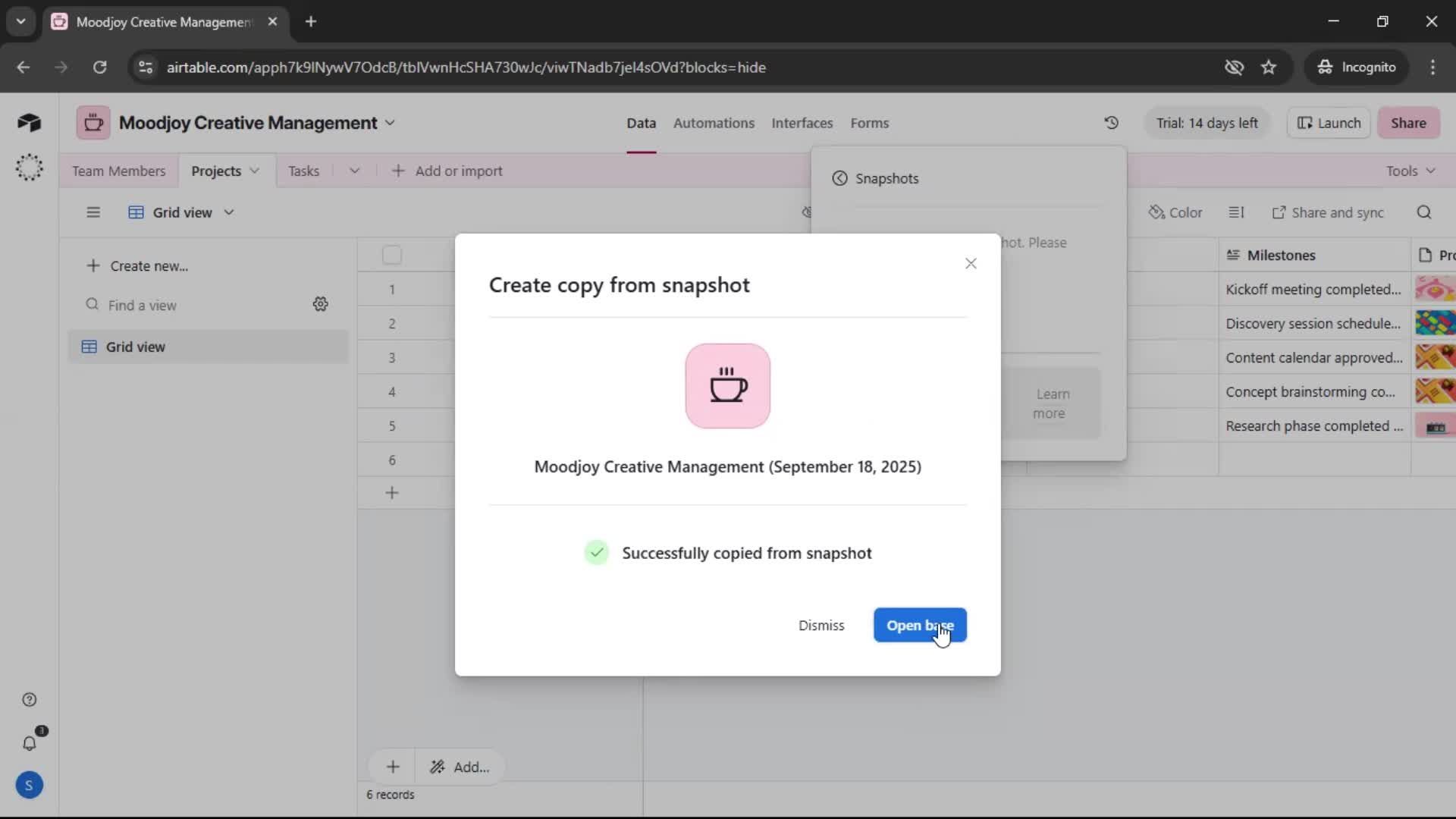The width and height of the screenshot is (1456, 819).
Task: Switch to the Interfaces tab
Action: (x=802, y=123)
